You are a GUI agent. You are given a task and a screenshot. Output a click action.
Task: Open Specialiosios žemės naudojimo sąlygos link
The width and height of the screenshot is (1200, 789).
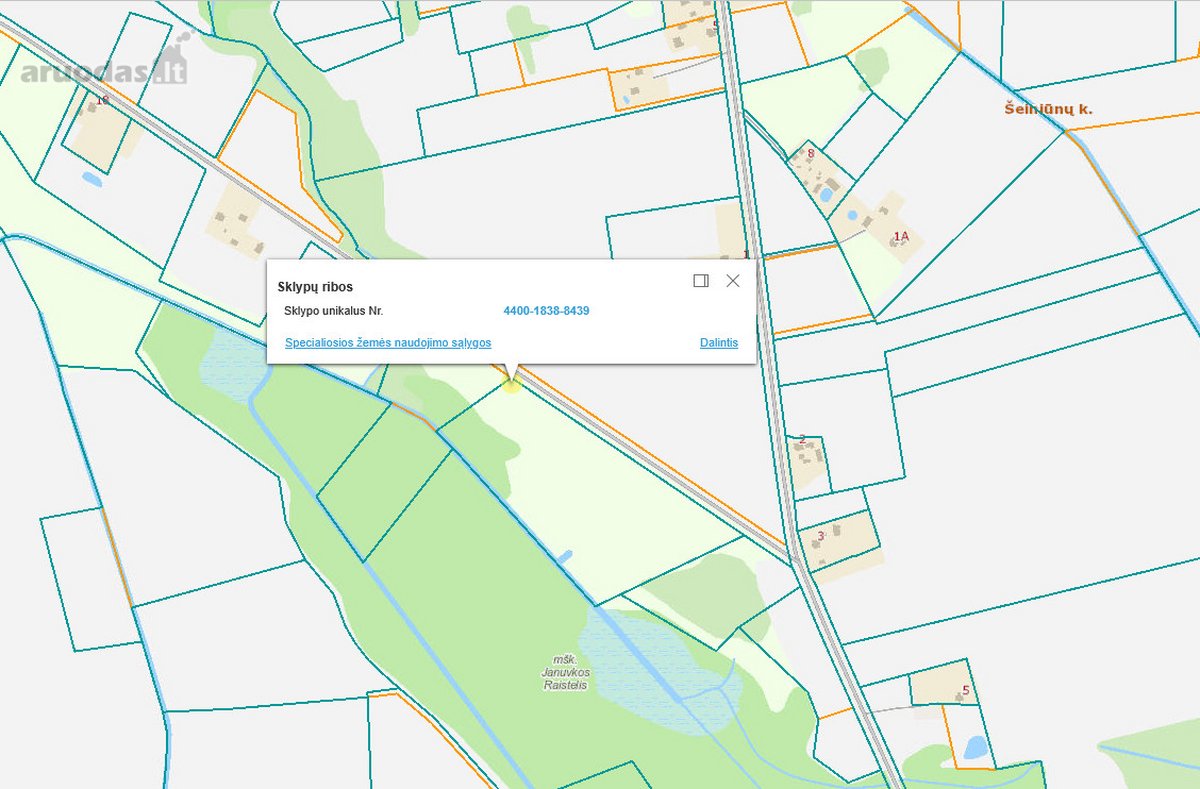pos(388,342)
